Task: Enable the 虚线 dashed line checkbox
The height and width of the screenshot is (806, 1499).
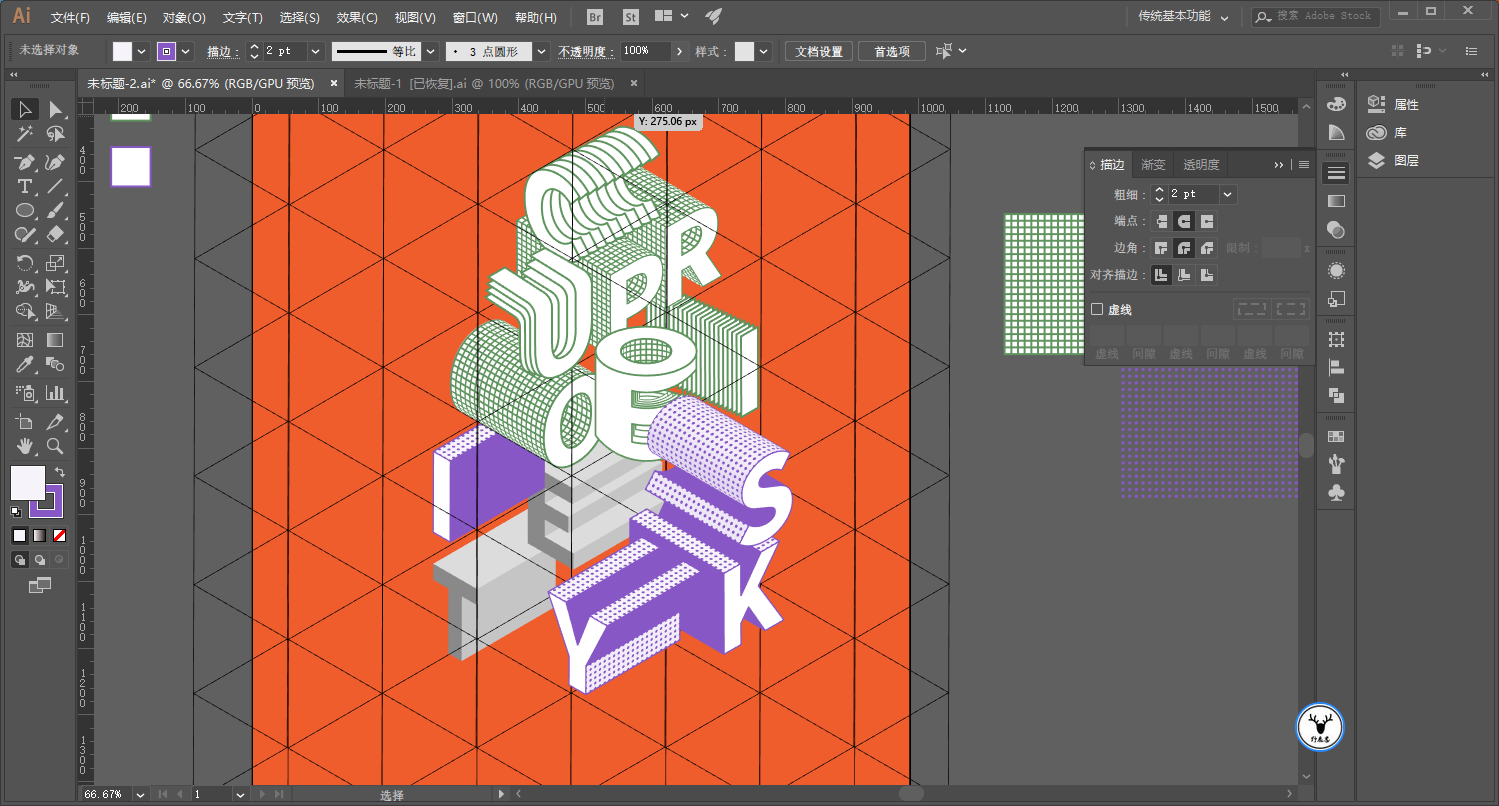Action: [x=1097, y=310]
